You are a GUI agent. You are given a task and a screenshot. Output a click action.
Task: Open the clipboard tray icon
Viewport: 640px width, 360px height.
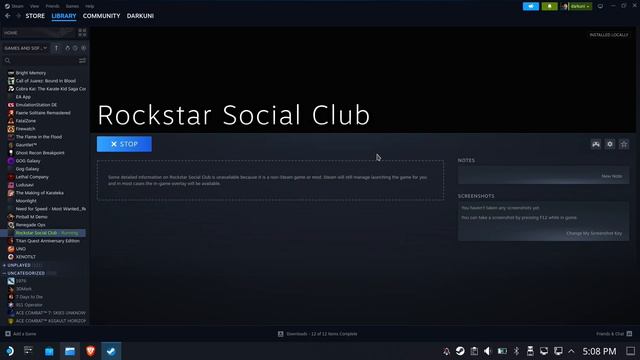[474, 351]
